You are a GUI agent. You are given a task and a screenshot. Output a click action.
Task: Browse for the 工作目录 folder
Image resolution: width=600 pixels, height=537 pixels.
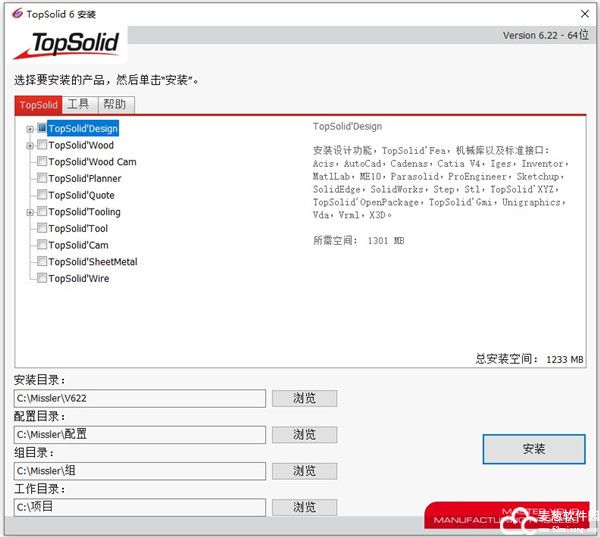click(x=304, y=507)
